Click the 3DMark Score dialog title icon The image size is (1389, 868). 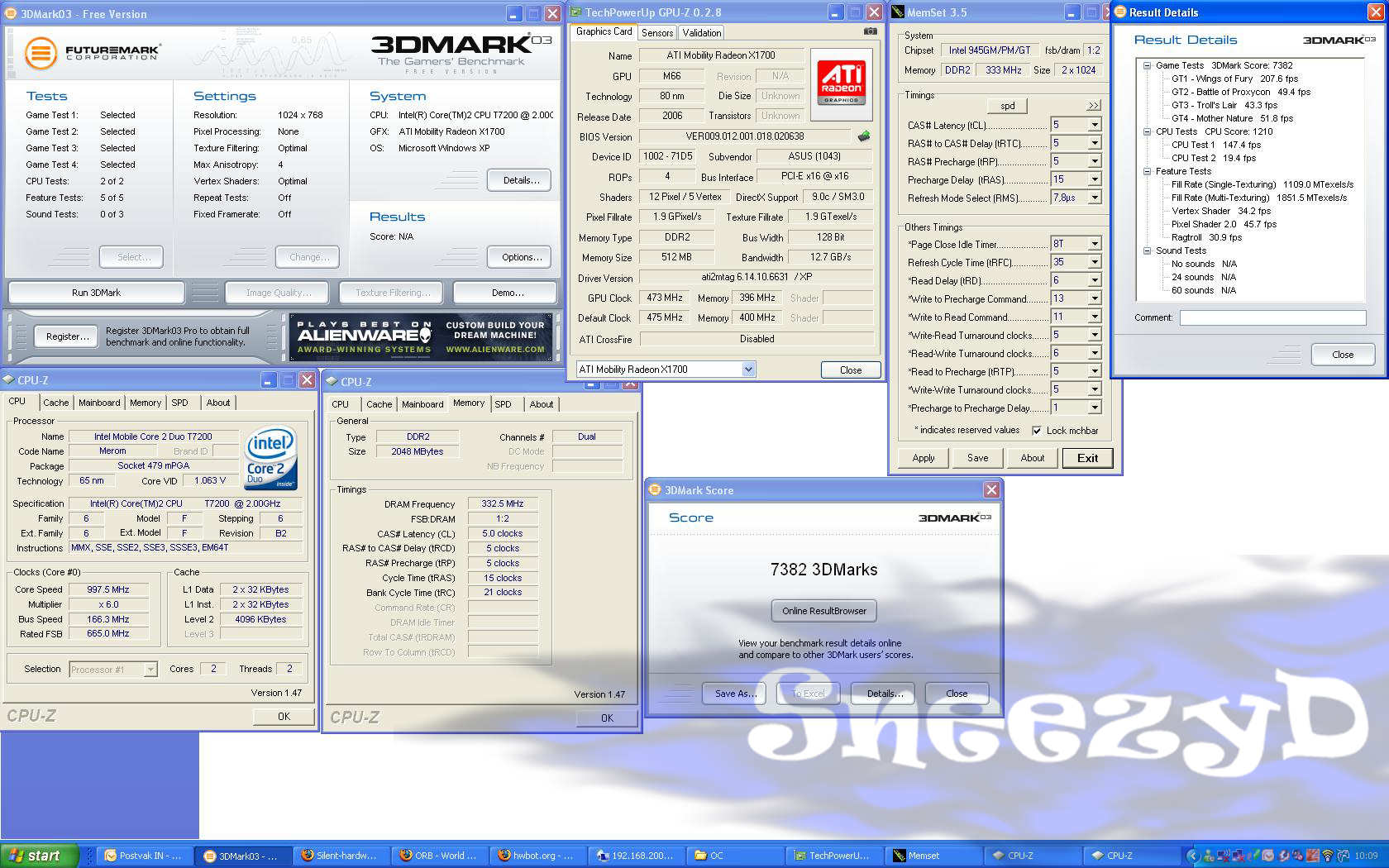(655, 489)
